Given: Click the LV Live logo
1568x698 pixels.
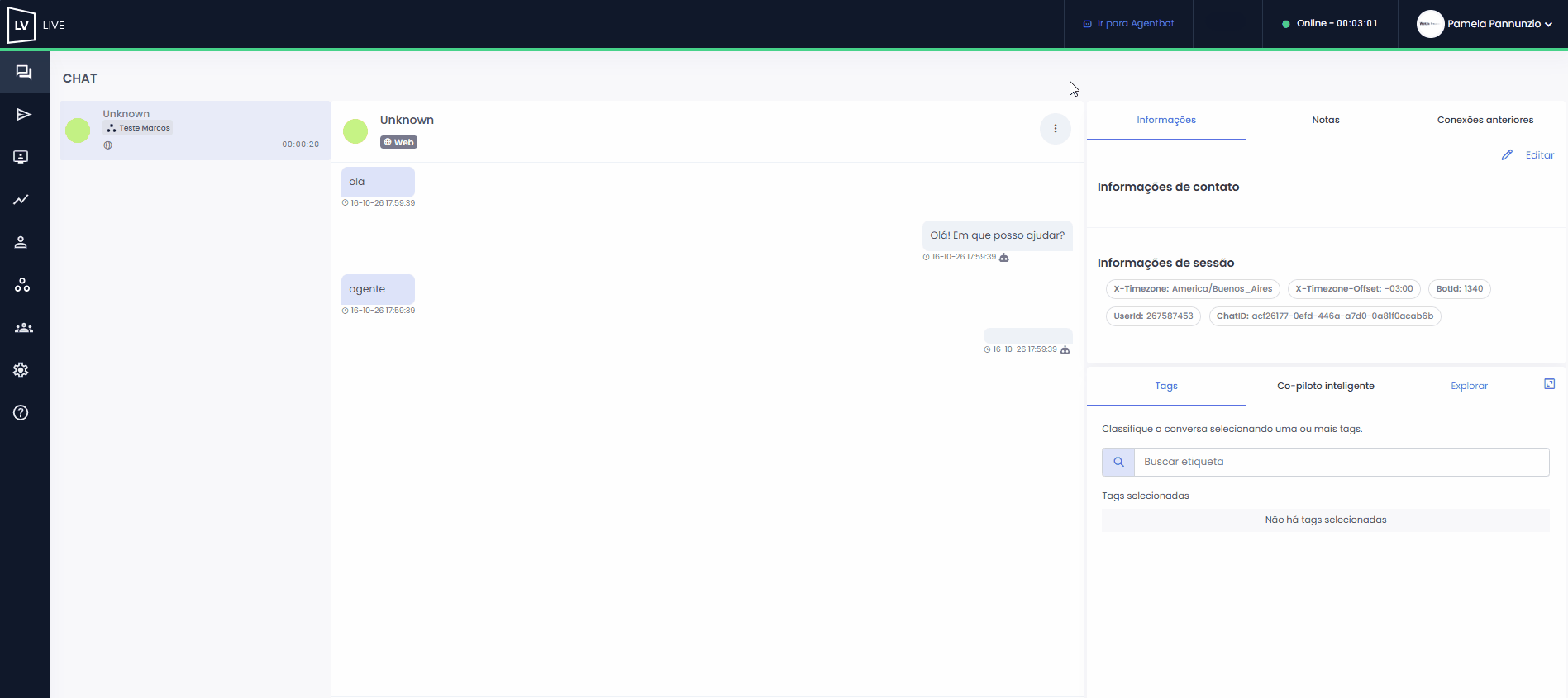Looking at the screenshot, I should [36, 25].
